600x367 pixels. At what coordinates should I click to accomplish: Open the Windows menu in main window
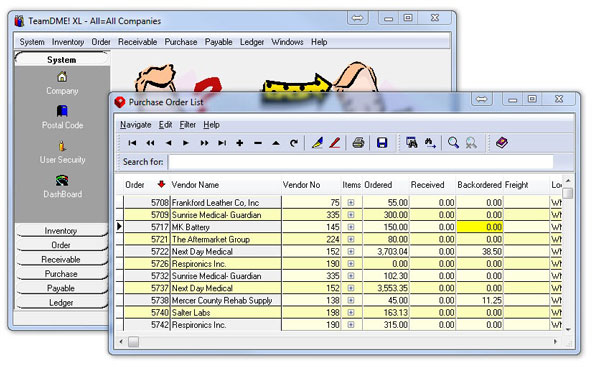tap(287, 42)
